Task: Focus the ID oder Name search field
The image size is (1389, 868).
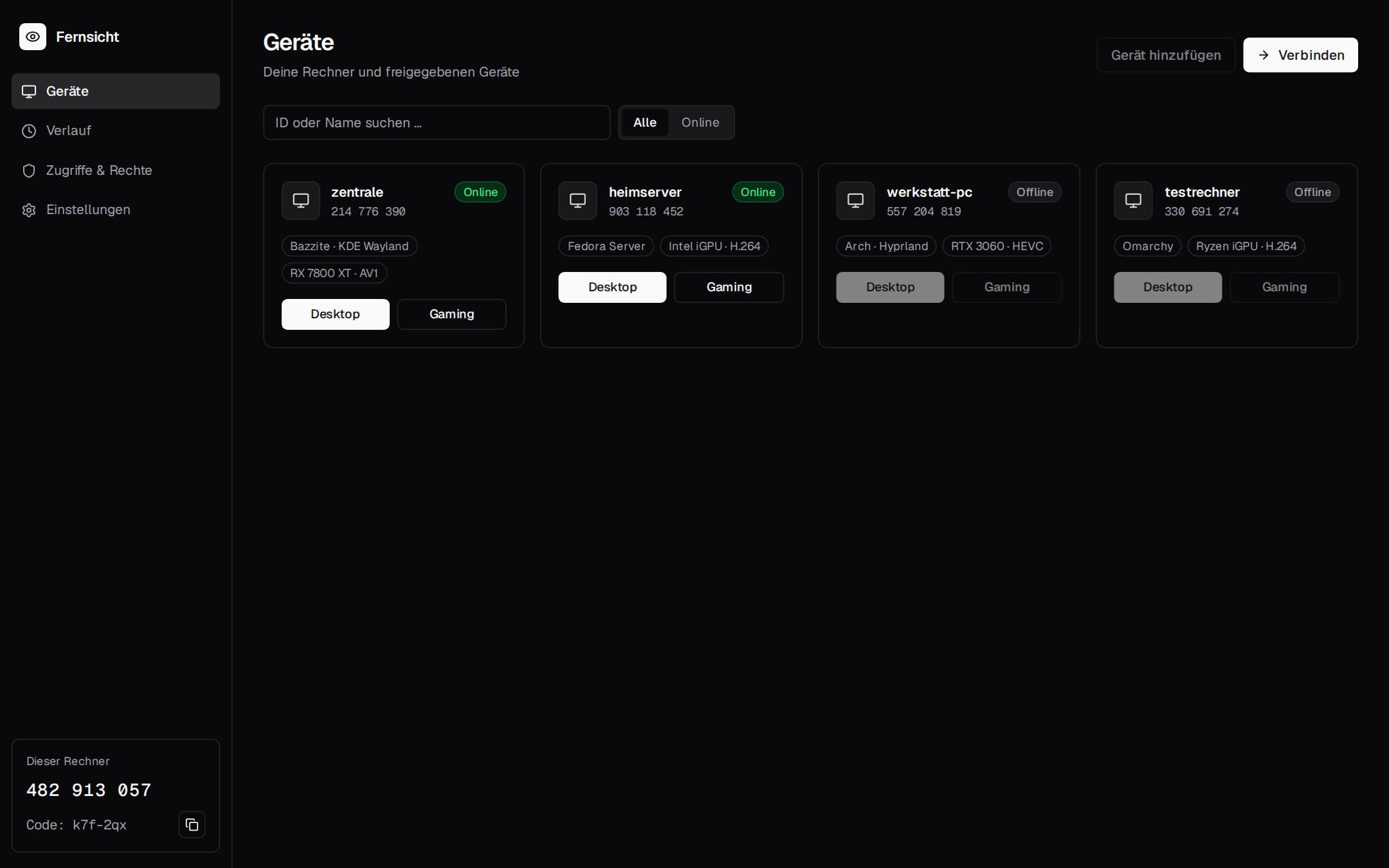Action: click(x=437, y=123)
